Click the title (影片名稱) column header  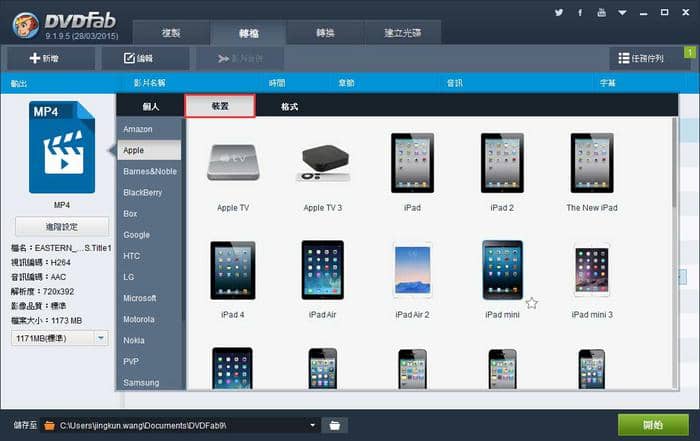150,83
